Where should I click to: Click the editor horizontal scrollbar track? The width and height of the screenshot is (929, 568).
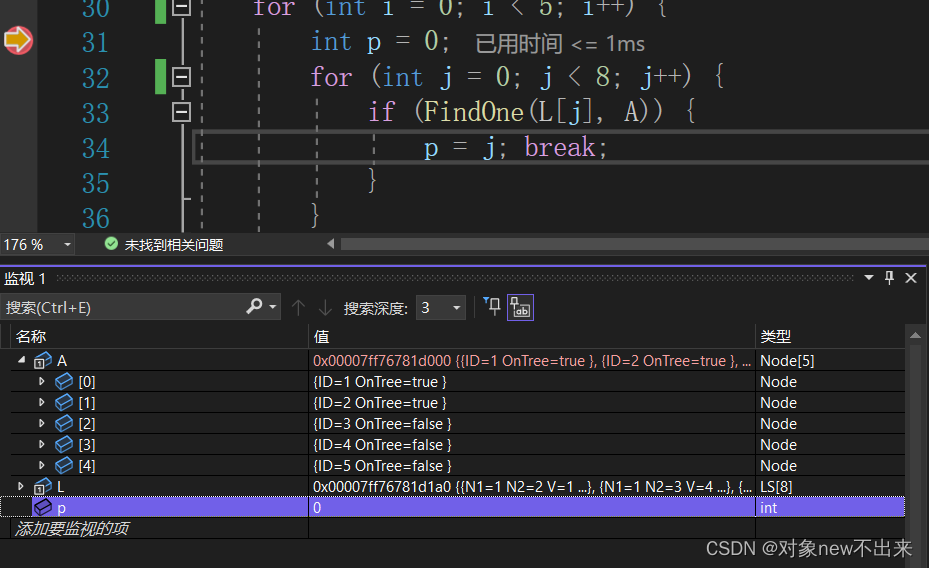coord(634,244)
